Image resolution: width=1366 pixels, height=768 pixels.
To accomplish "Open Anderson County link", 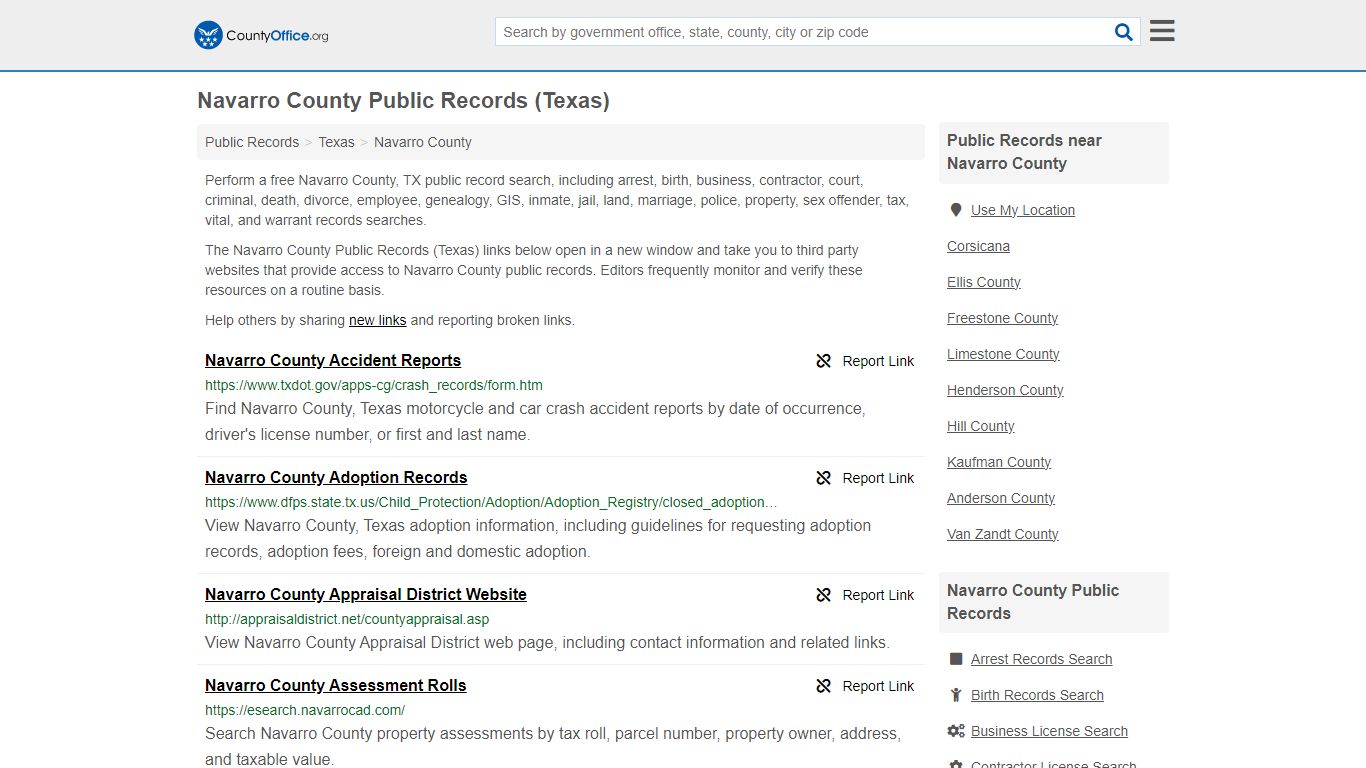I will (1001, 498).
